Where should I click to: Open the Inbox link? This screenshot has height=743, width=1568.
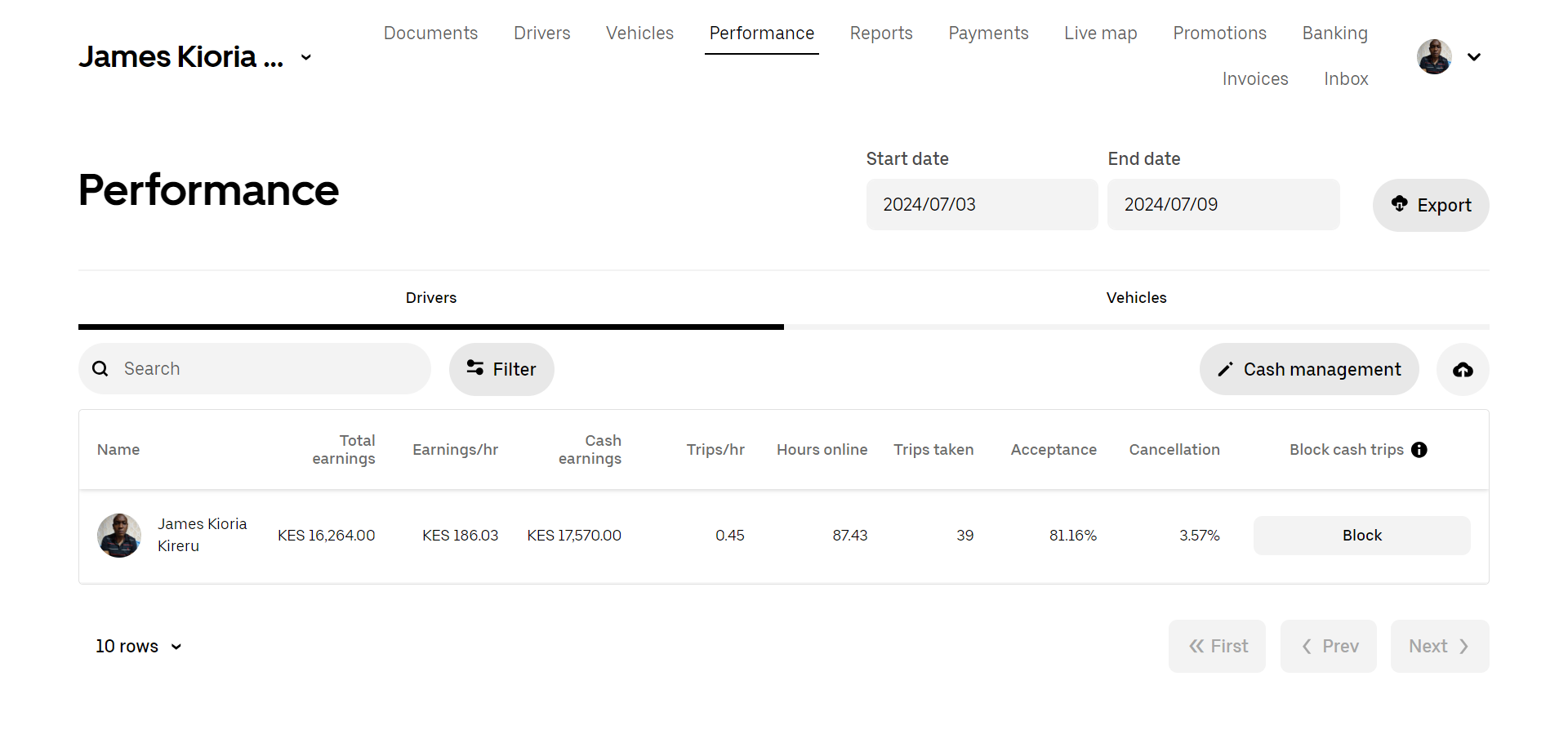pyautogui.click(x=1345, y=79)
